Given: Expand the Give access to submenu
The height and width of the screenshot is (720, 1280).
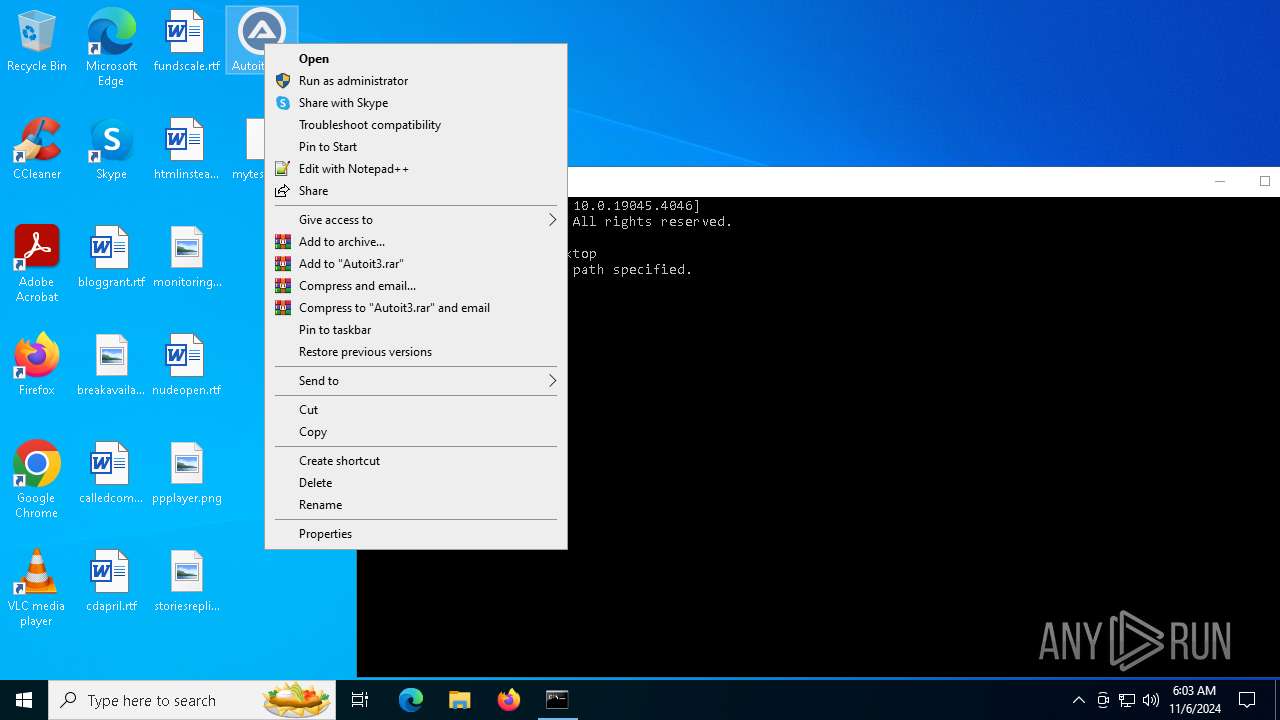Looking at the screenshot, I should pos(416,220).
